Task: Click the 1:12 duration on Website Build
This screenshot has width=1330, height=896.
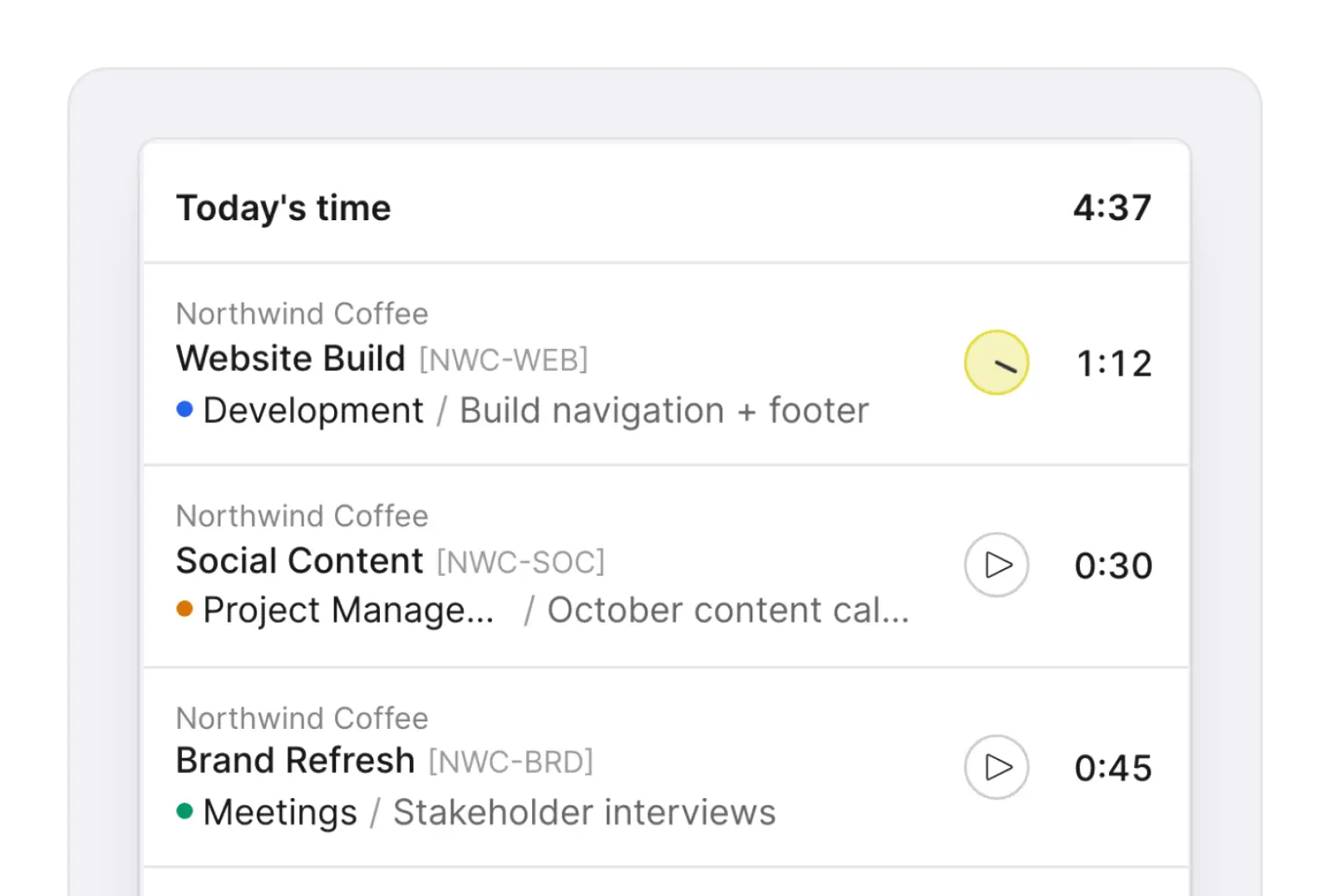Action: [x=1114, y=364]
